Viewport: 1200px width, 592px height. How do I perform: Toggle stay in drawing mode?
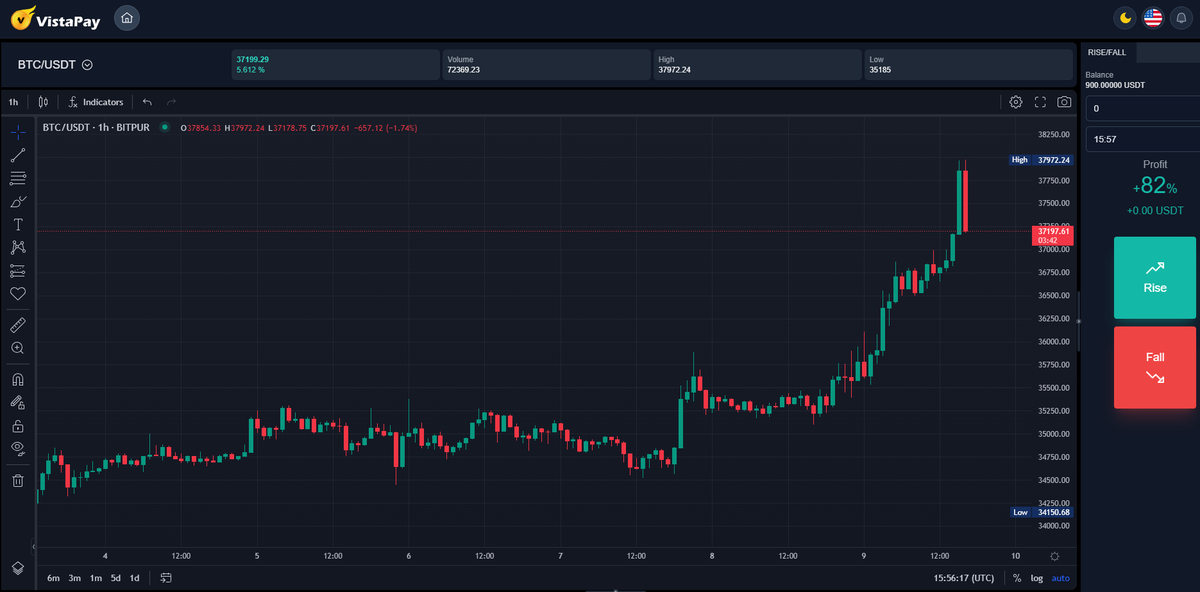point(17,403)
